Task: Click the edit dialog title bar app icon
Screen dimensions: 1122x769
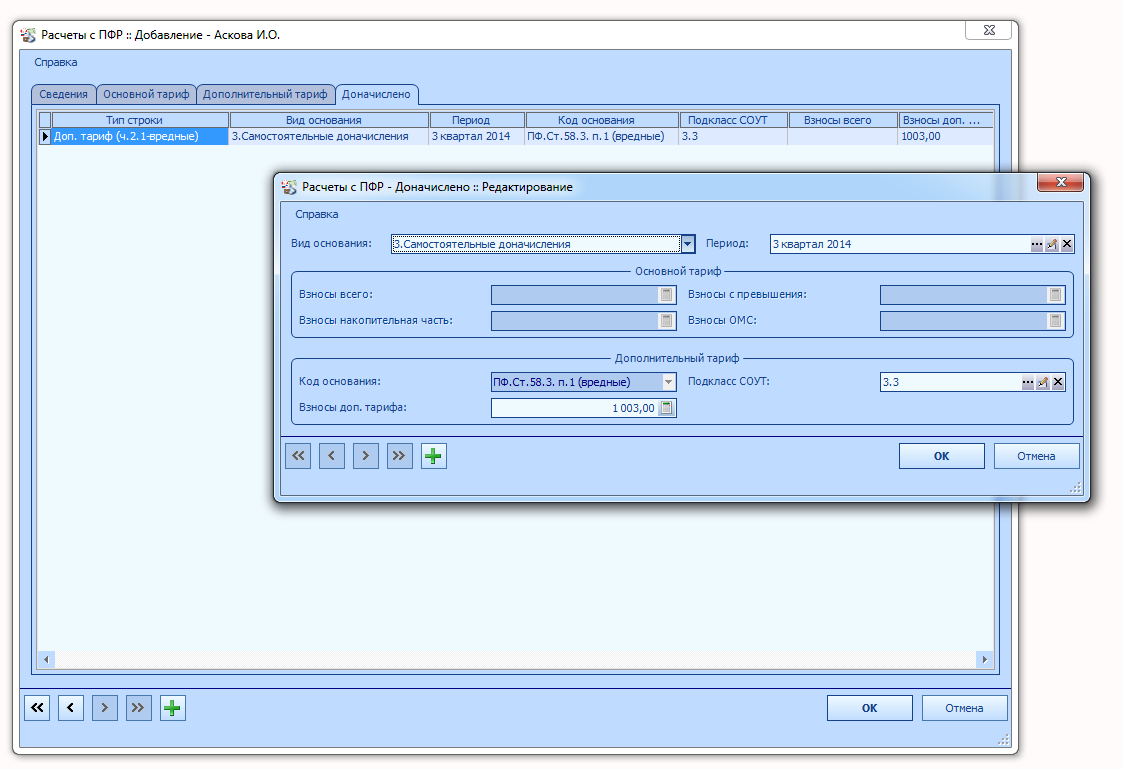Action: click(289, 187)
